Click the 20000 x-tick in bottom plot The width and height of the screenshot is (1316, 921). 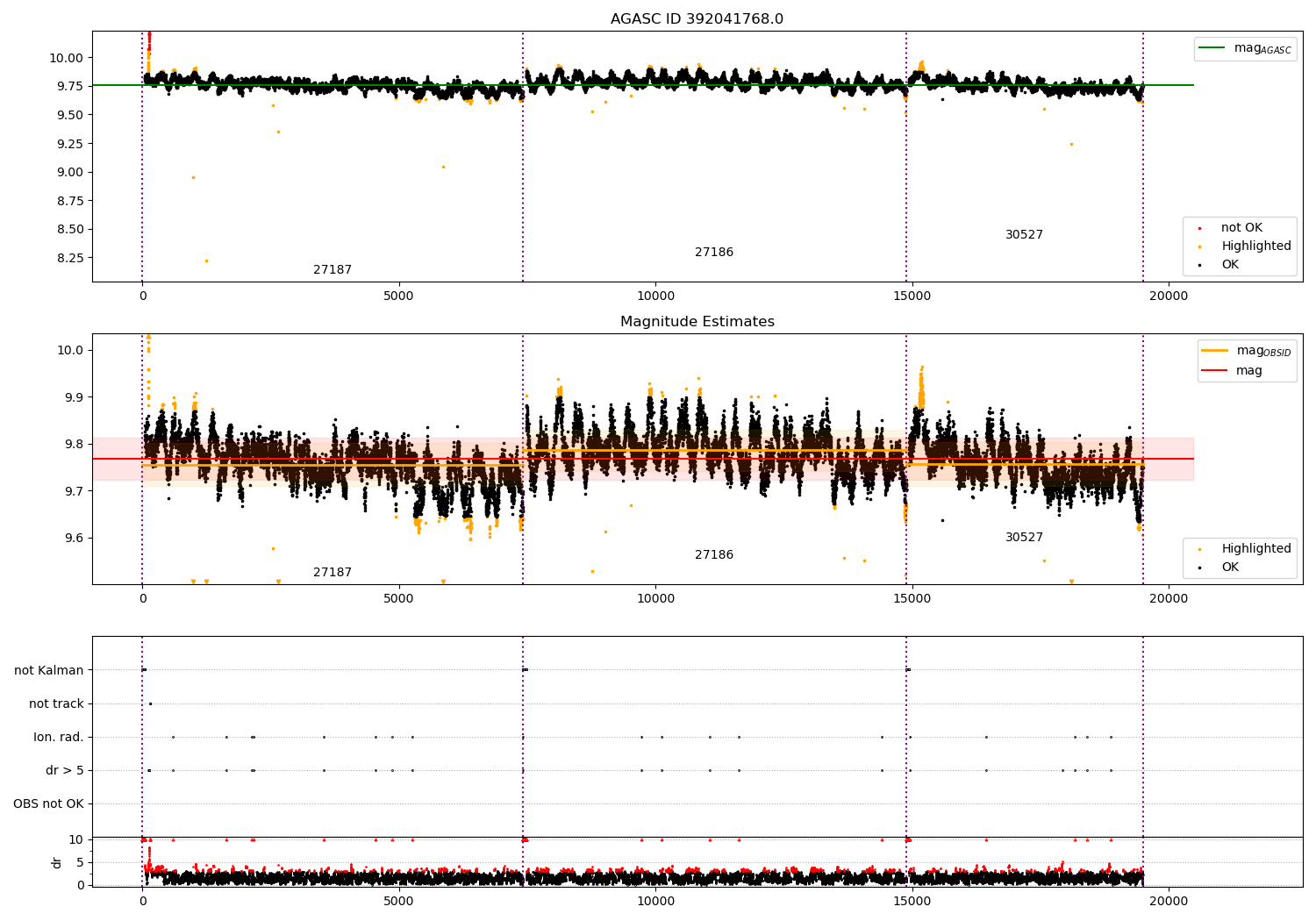click(1169, 901)
